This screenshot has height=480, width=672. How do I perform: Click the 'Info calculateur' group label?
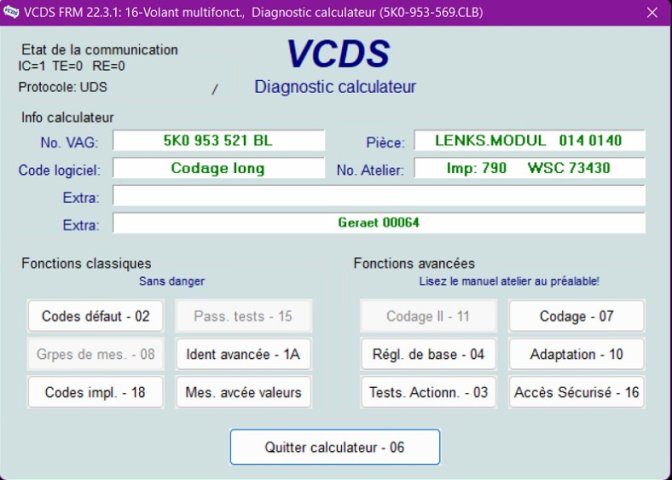(x=68, y=117)
